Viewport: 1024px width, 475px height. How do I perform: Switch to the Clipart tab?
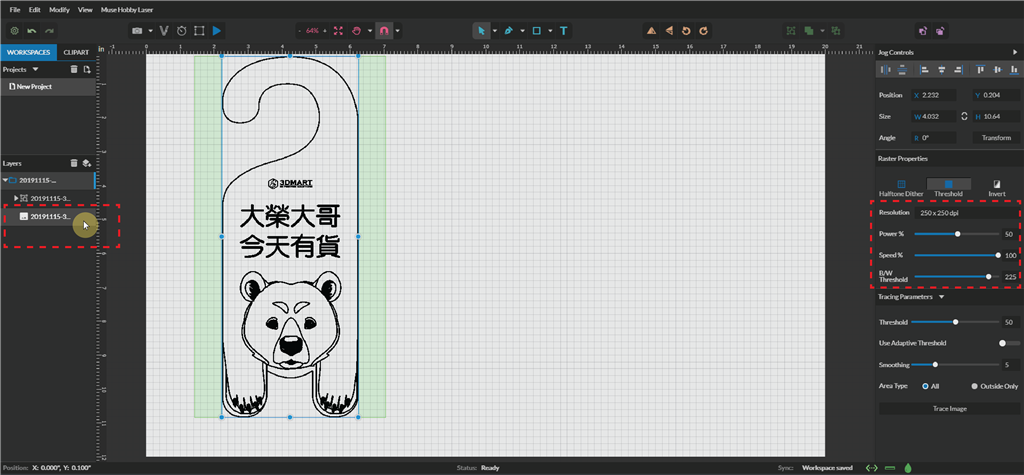tap(75, 51)
